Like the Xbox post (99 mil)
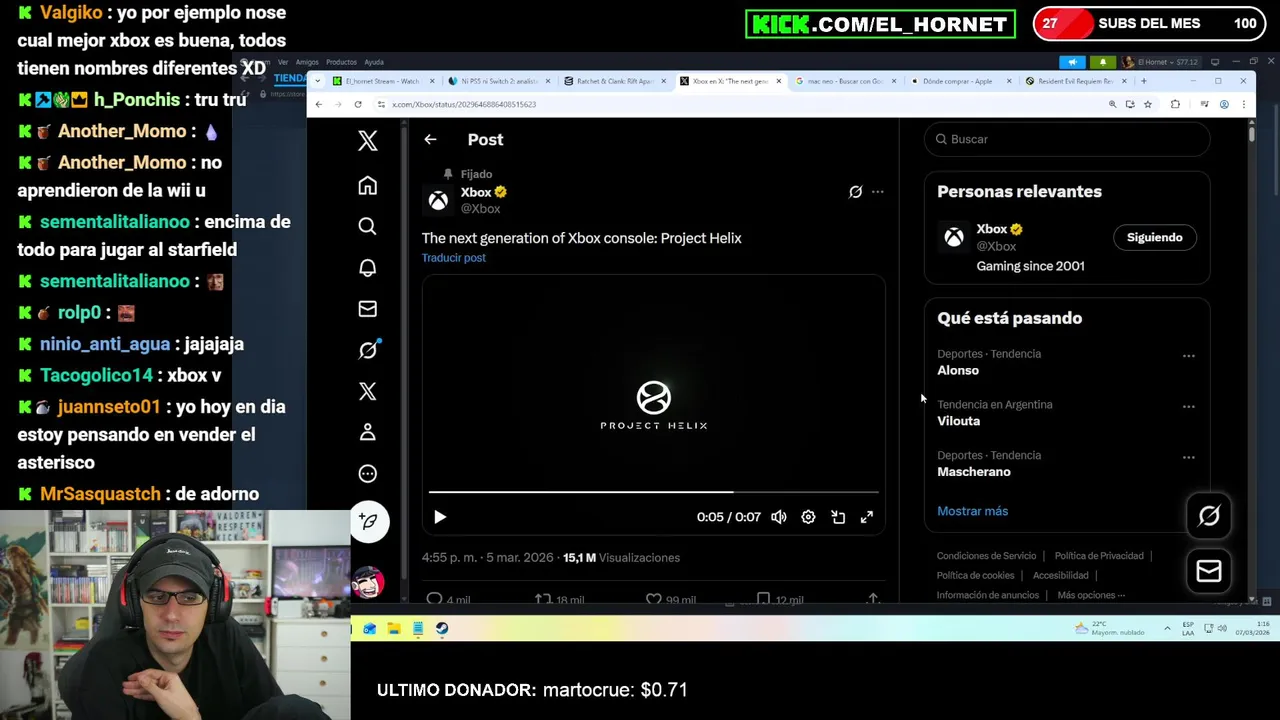 click(x=670, y=599)
